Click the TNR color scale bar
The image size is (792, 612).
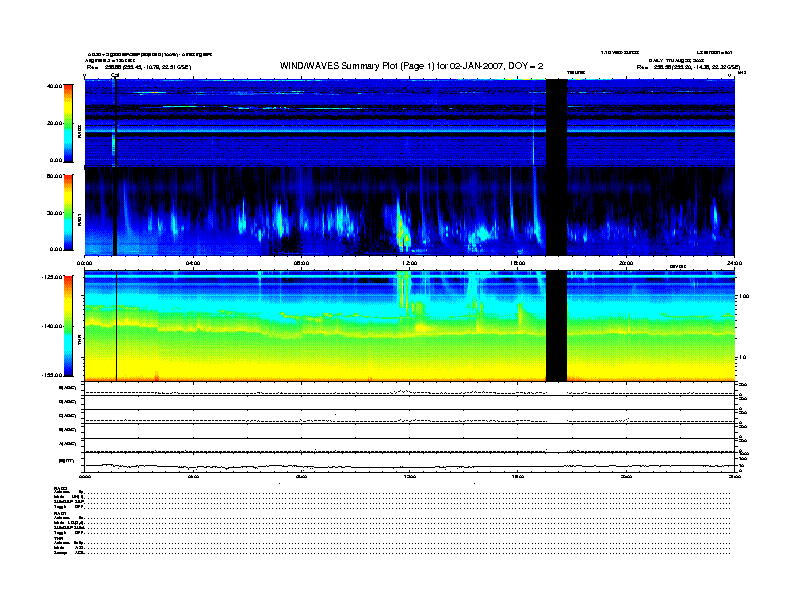[x=68, y=326]
